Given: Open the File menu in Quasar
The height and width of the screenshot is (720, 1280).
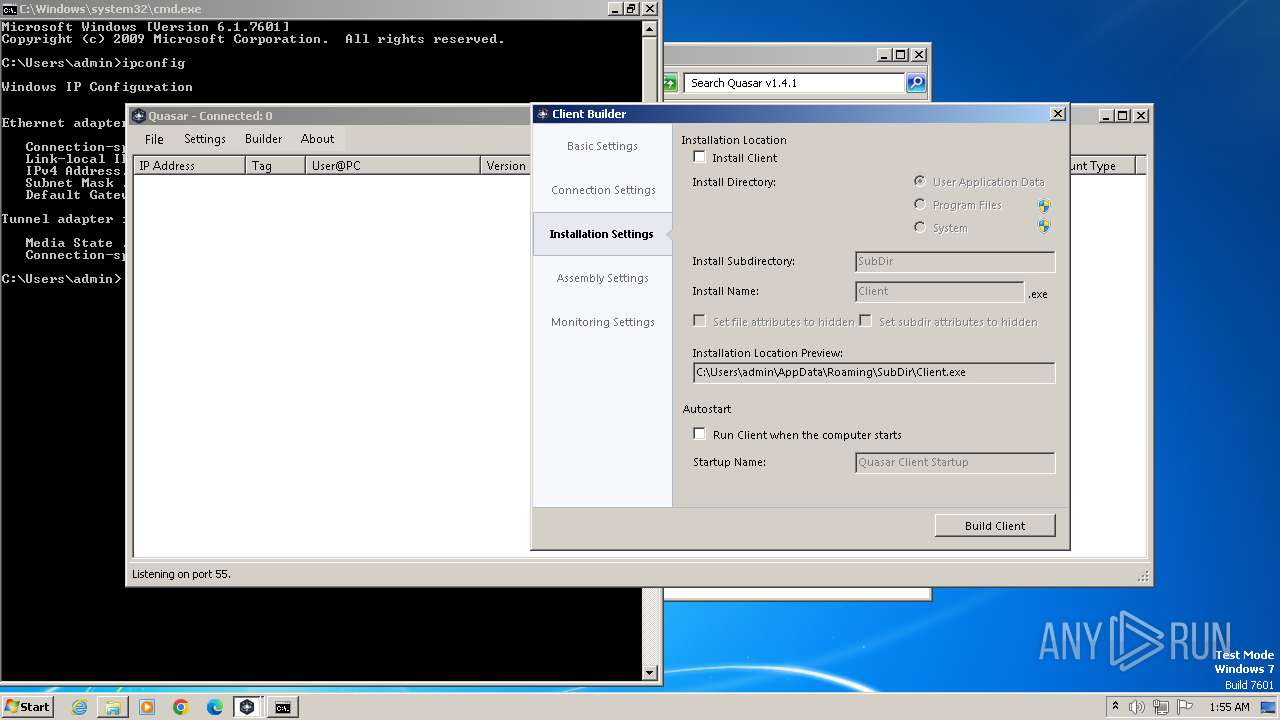Looking at the screenshot, I should click(154, 139).
